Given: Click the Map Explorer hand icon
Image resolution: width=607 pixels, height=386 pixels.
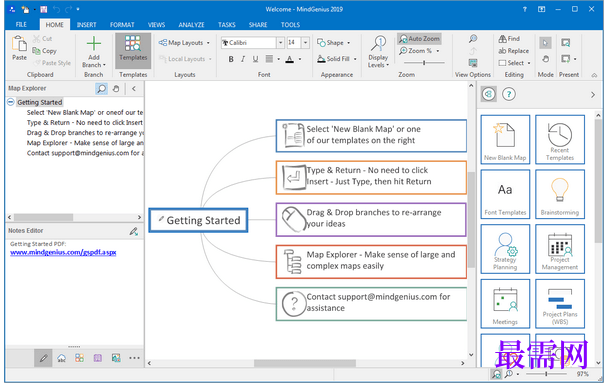Looking at the screenshot, I should (x=116, y=89).
